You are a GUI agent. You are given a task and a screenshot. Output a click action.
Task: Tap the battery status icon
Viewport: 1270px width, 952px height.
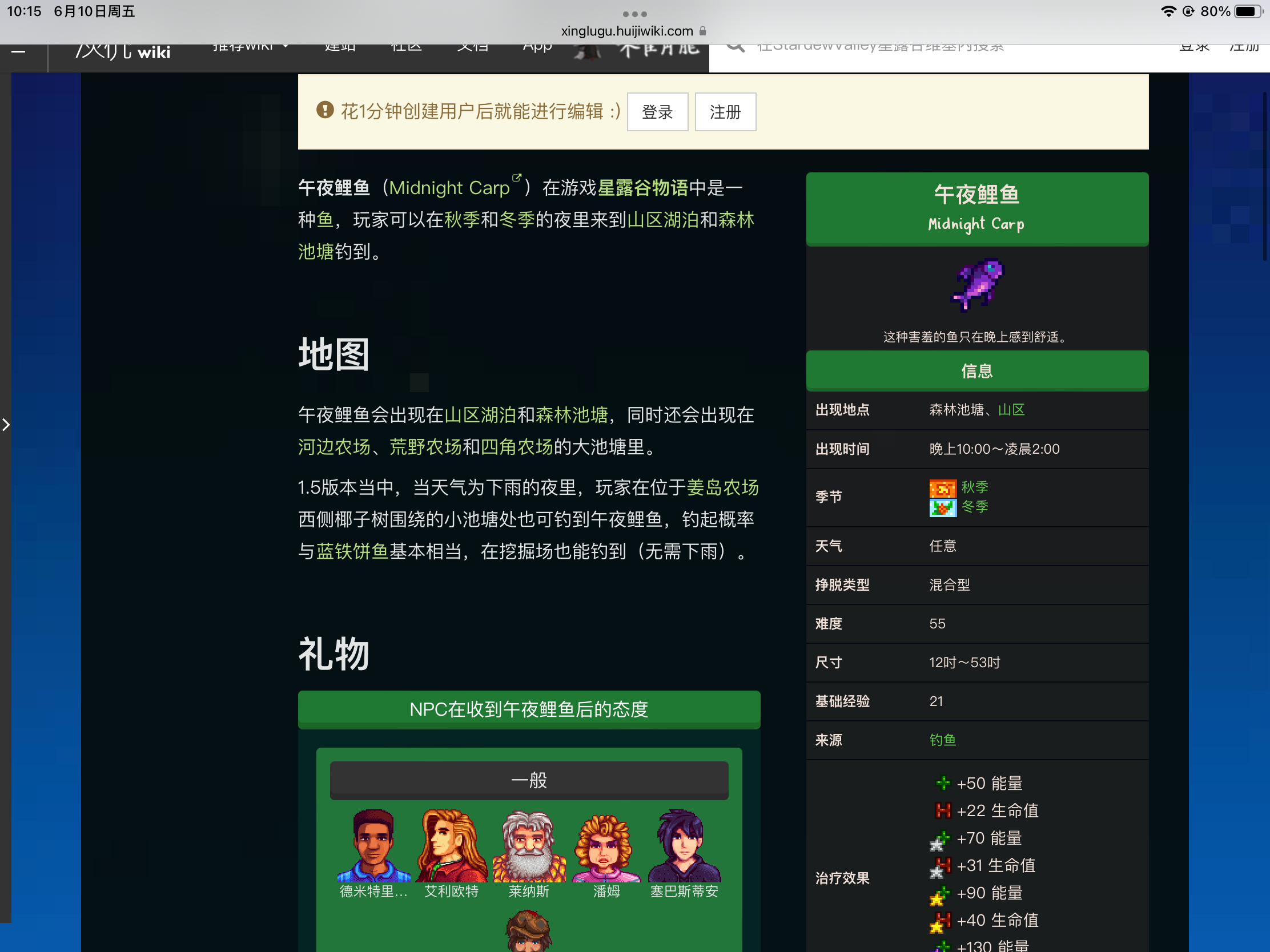(1248, 12)
